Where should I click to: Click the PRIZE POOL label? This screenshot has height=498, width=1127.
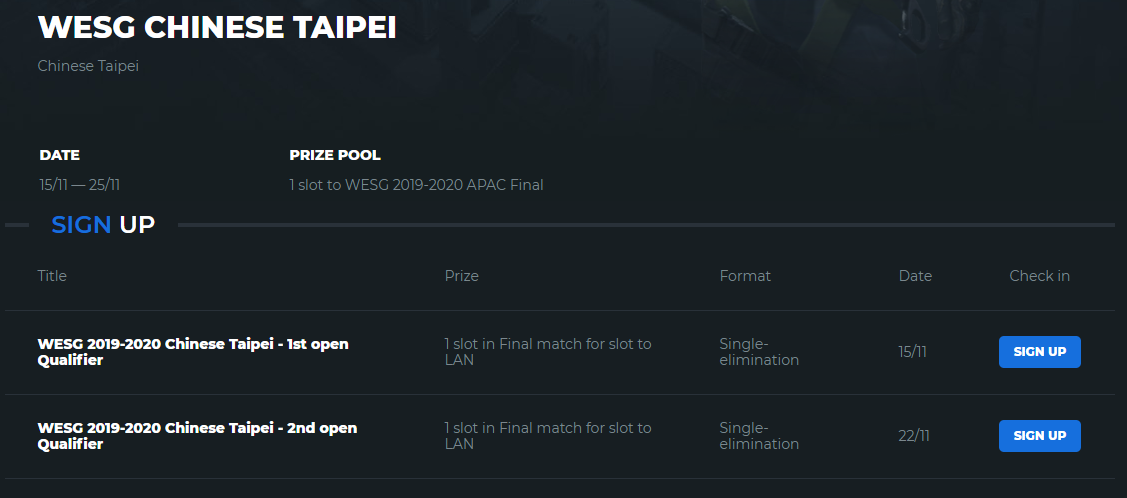(335, 156)
